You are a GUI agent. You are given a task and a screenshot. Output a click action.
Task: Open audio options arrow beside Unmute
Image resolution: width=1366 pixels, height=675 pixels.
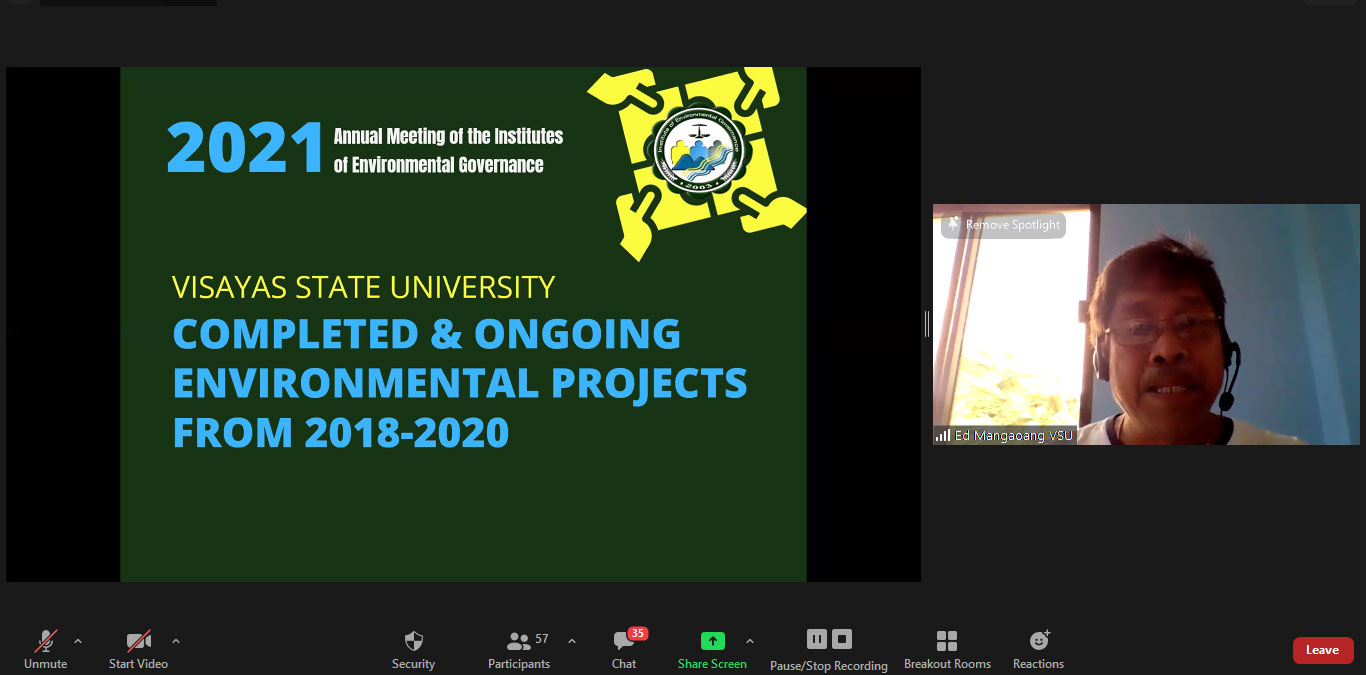[x=78, y=641]
